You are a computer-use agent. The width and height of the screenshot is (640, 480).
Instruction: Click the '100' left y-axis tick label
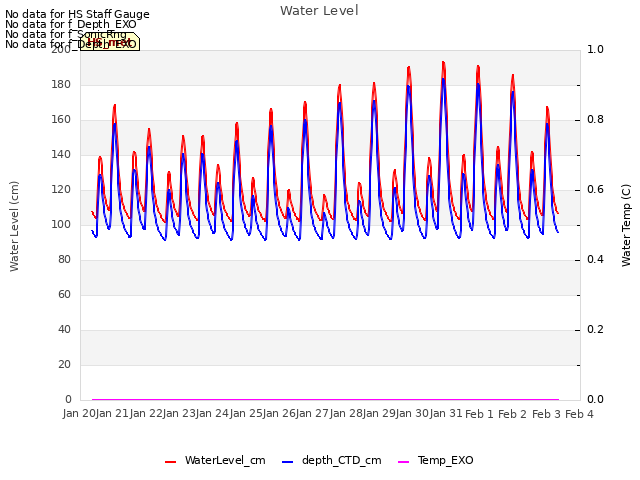[x=61, y=224]
